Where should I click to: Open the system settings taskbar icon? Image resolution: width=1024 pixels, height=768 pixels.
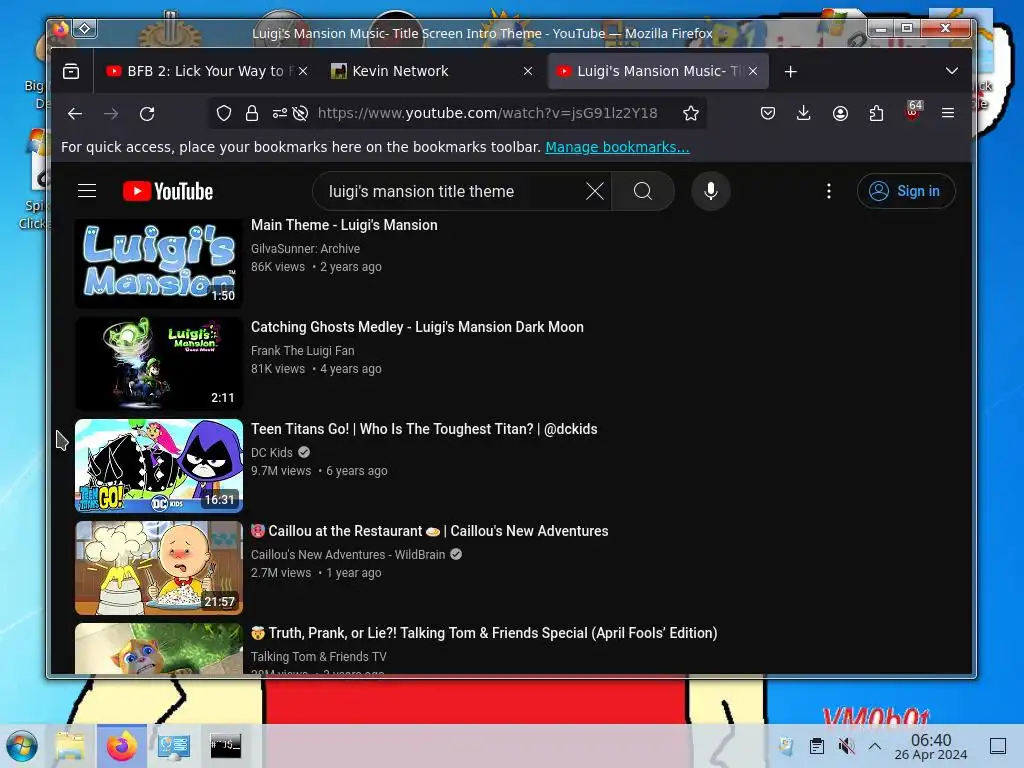pyautogui.click(x=174, y=746)
